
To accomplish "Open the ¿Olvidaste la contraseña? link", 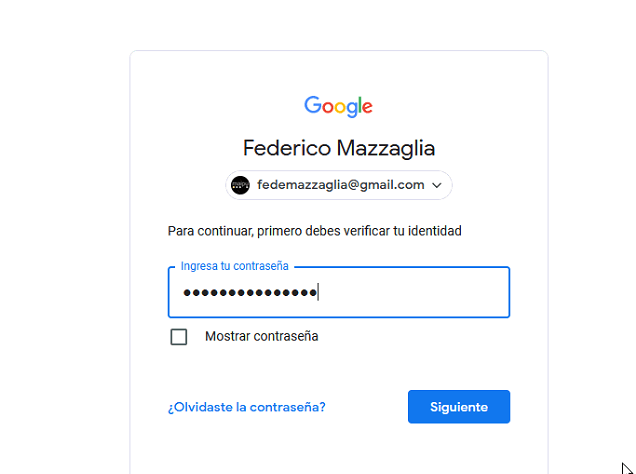I will (247, 407).
